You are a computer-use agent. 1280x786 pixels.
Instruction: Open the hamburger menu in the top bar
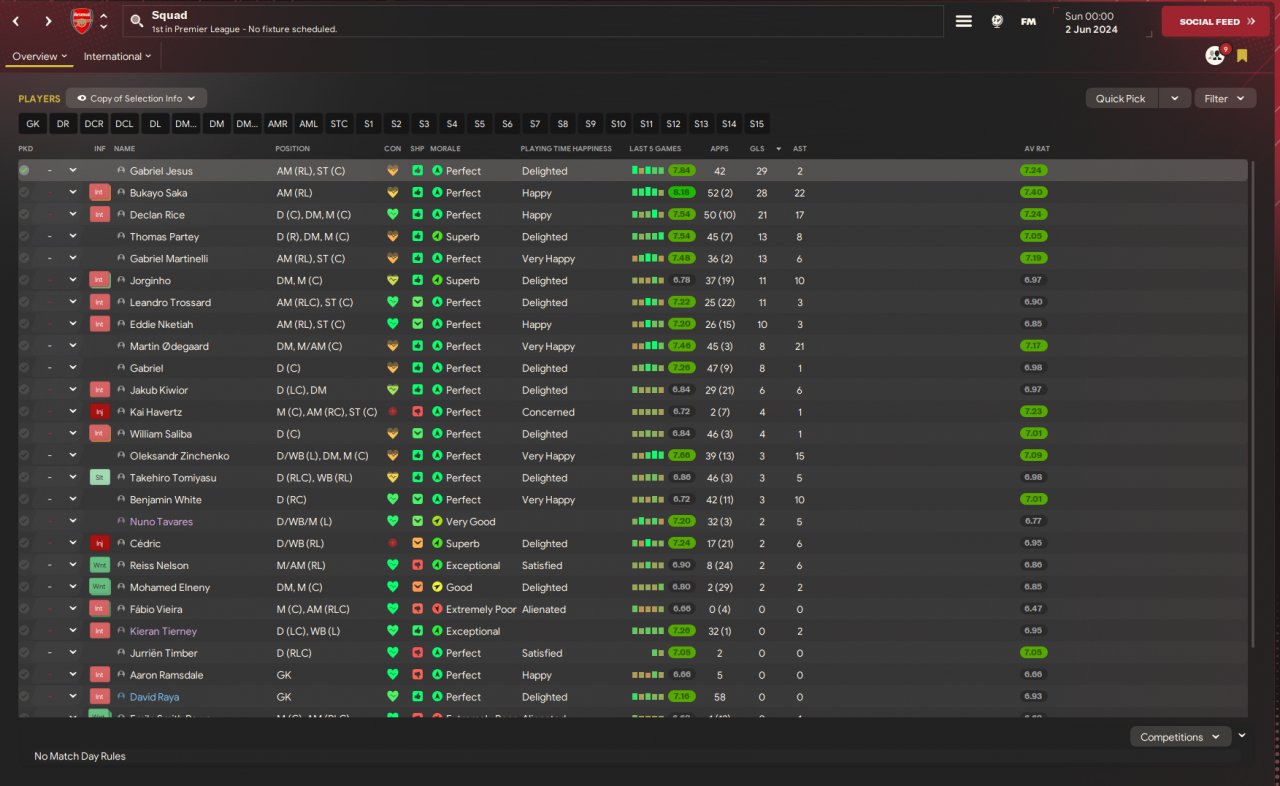tap(964, 21)
